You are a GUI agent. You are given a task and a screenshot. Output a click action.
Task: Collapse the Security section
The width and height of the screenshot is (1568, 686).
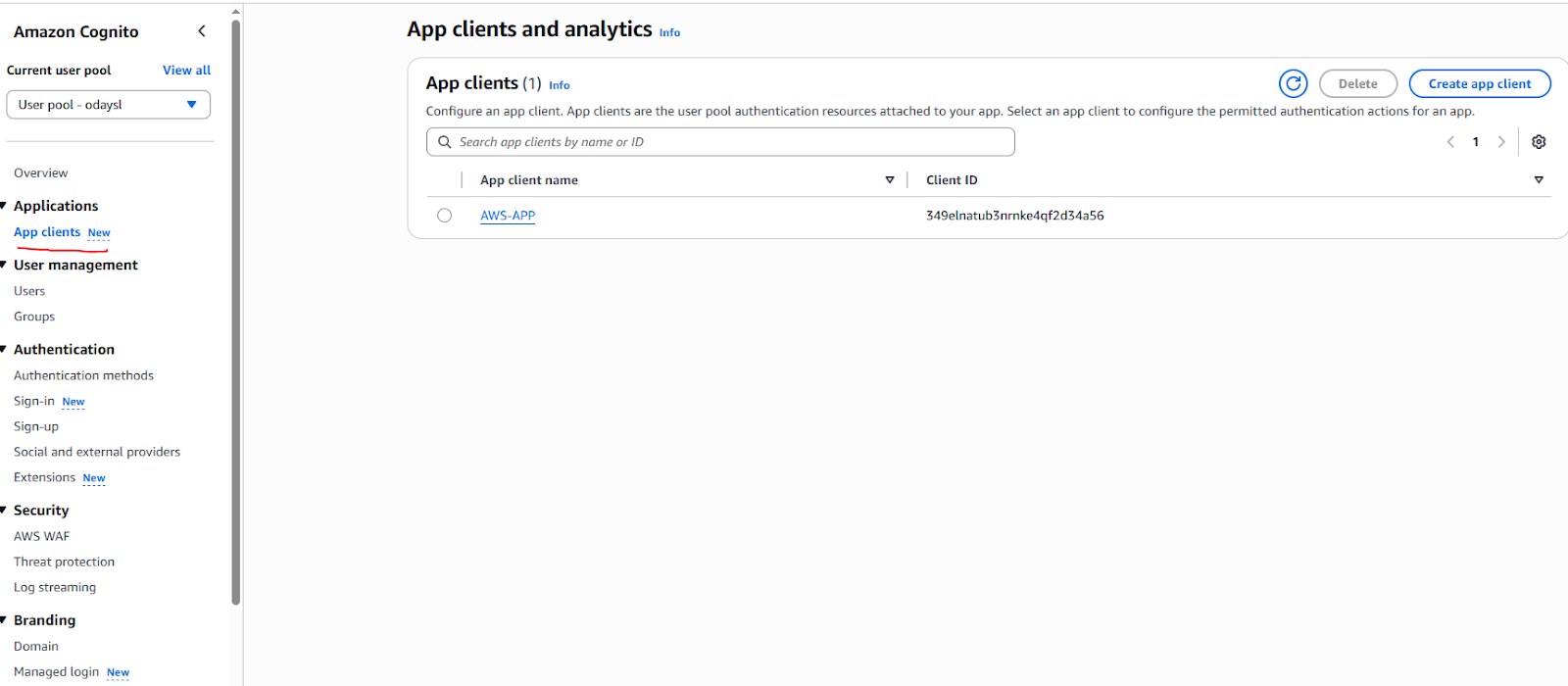[x=5, y=510]
